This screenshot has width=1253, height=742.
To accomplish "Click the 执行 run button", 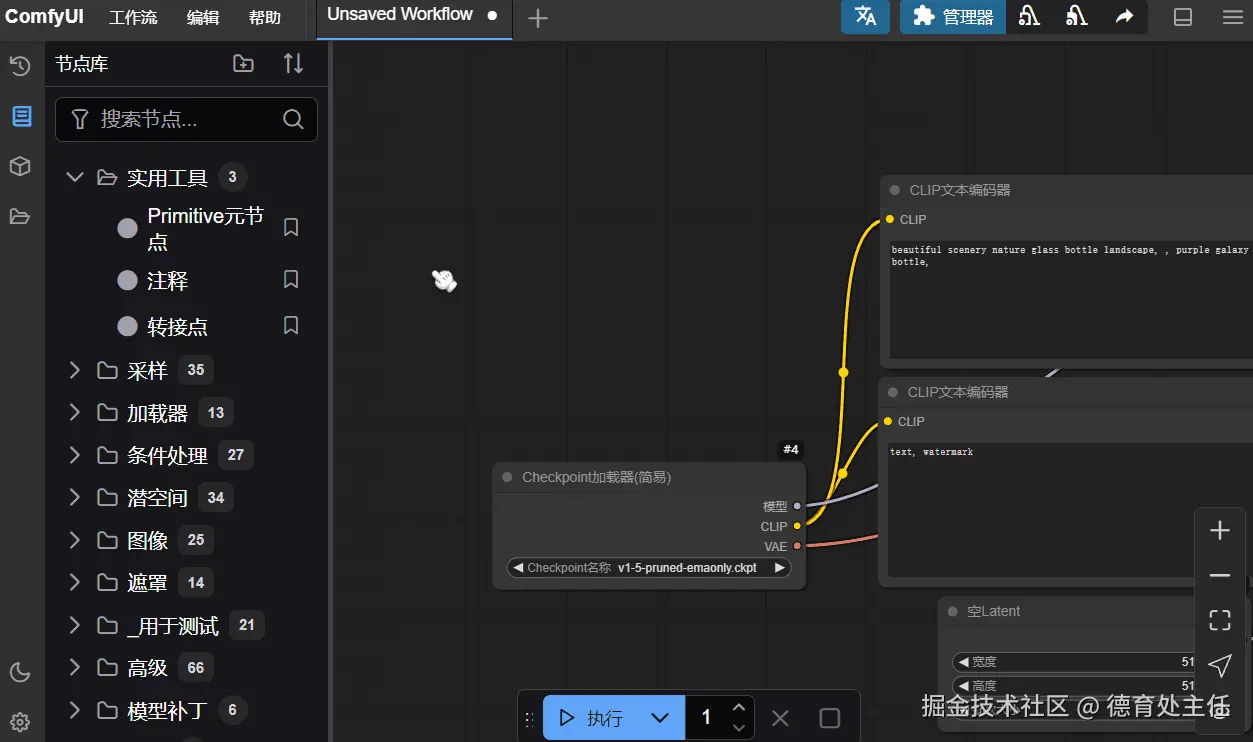I will click(590, 718).
